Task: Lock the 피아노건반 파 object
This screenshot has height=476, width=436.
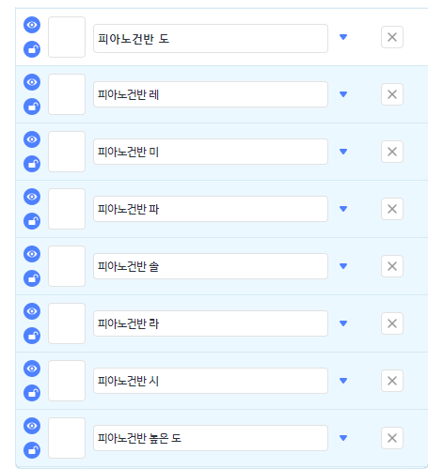Action: (x=32, y=221)
